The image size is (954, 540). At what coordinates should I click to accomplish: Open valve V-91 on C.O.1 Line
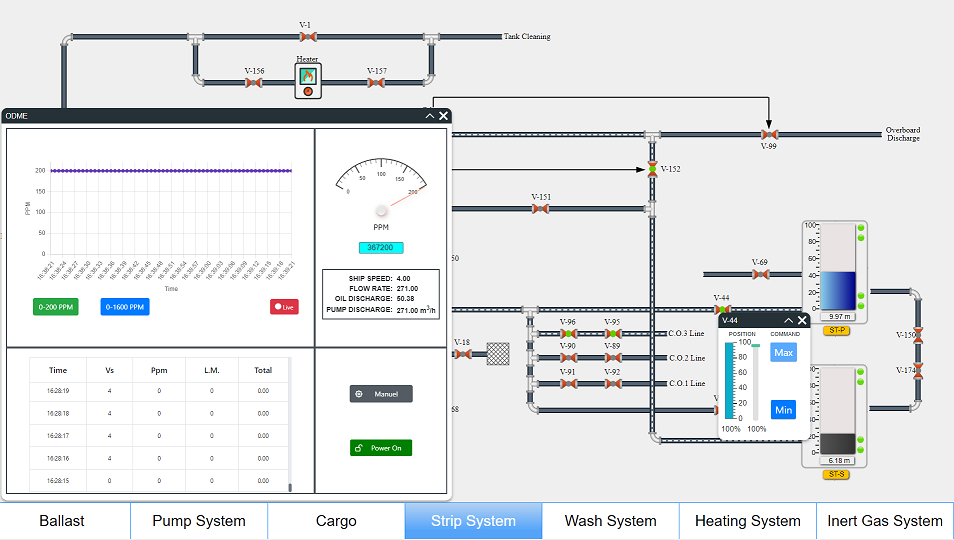[568, 384]
